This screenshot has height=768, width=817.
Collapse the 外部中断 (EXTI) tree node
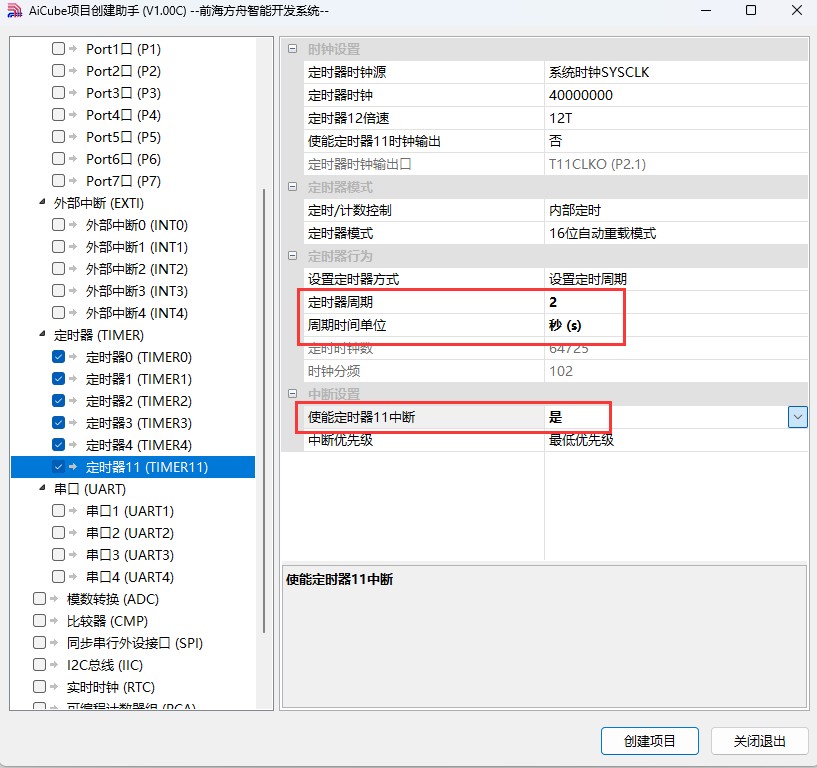(x=42, y=202)
